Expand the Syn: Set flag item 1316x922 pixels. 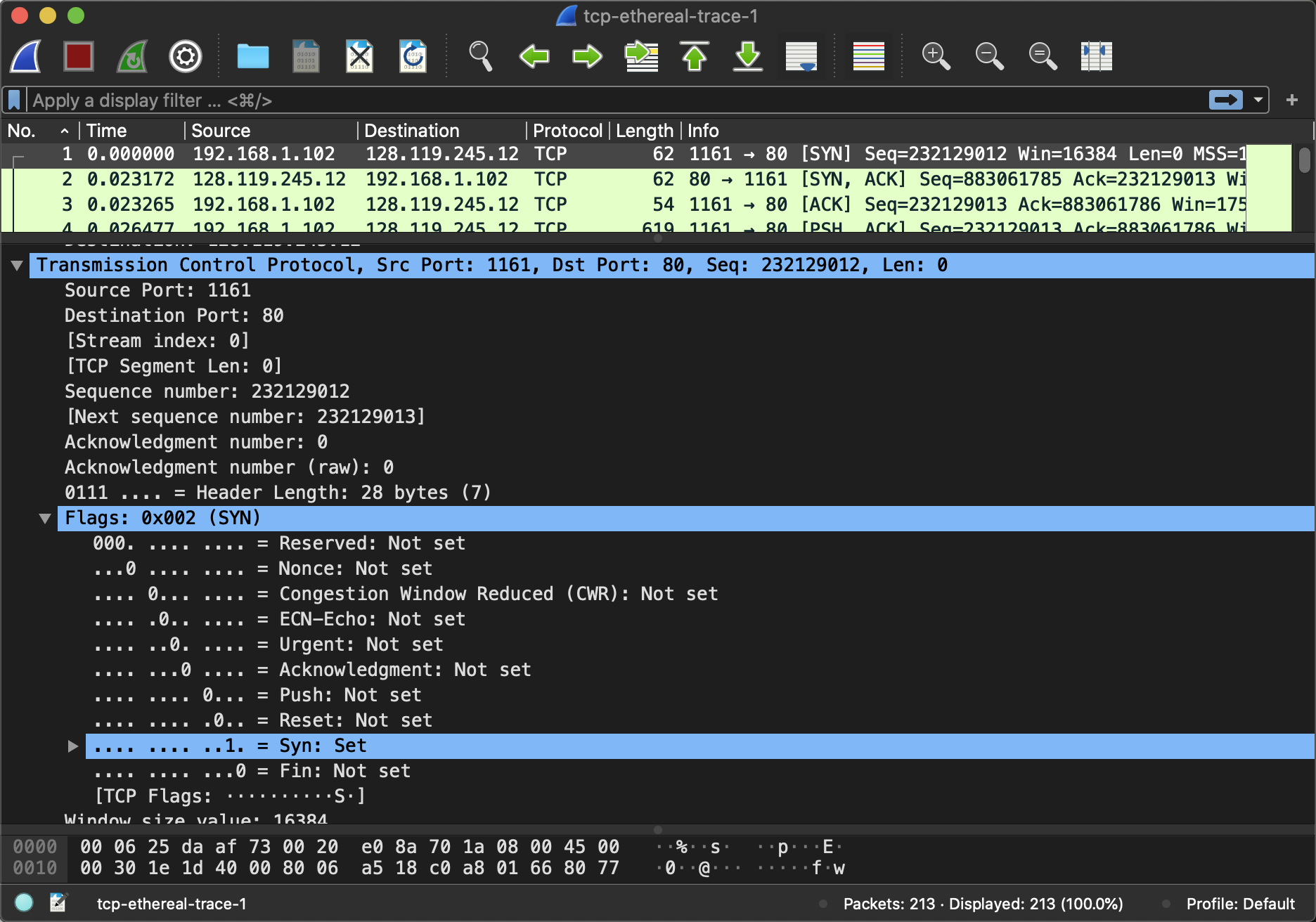[72, 746]
